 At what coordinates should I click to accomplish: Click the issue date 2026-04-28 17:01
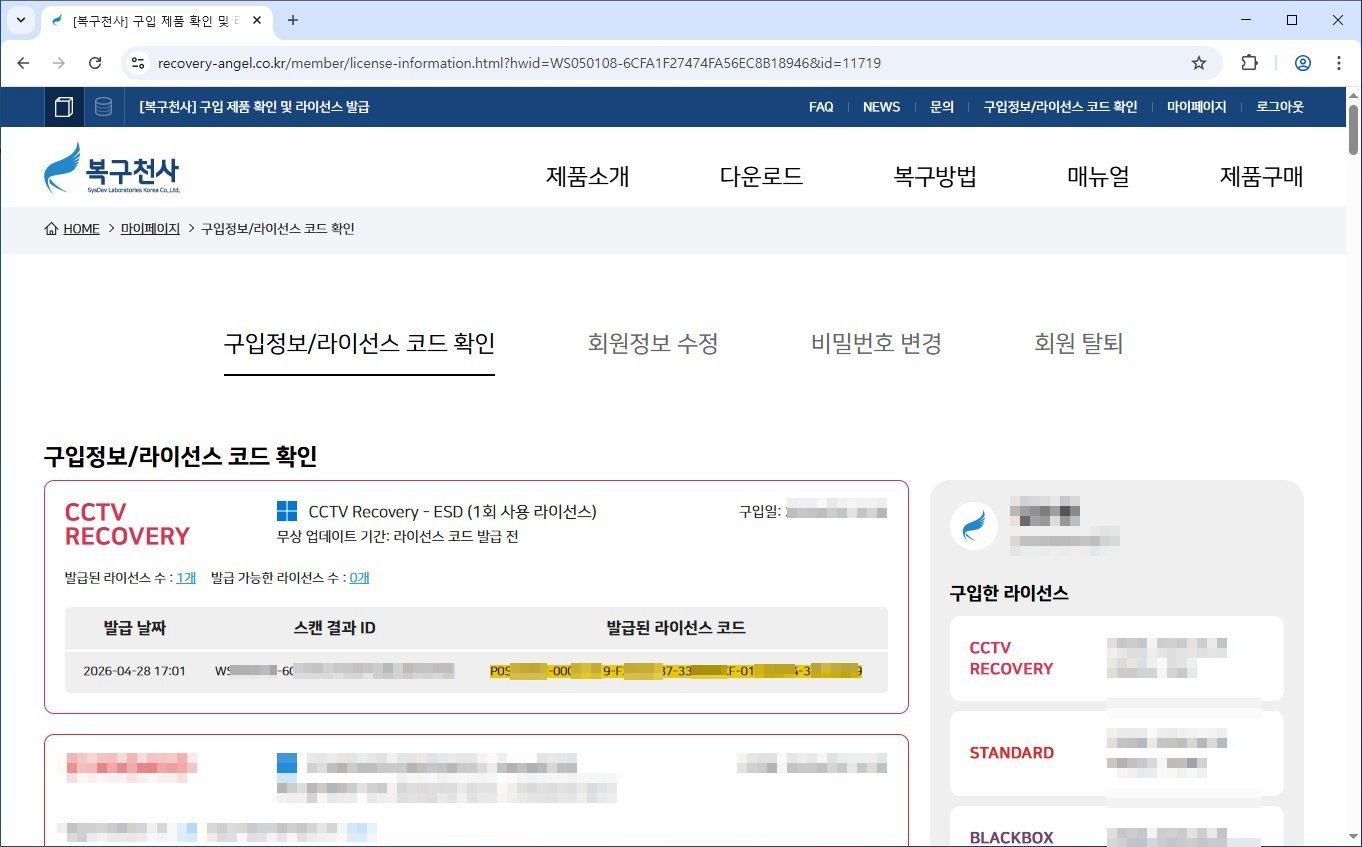pos(134,671)
